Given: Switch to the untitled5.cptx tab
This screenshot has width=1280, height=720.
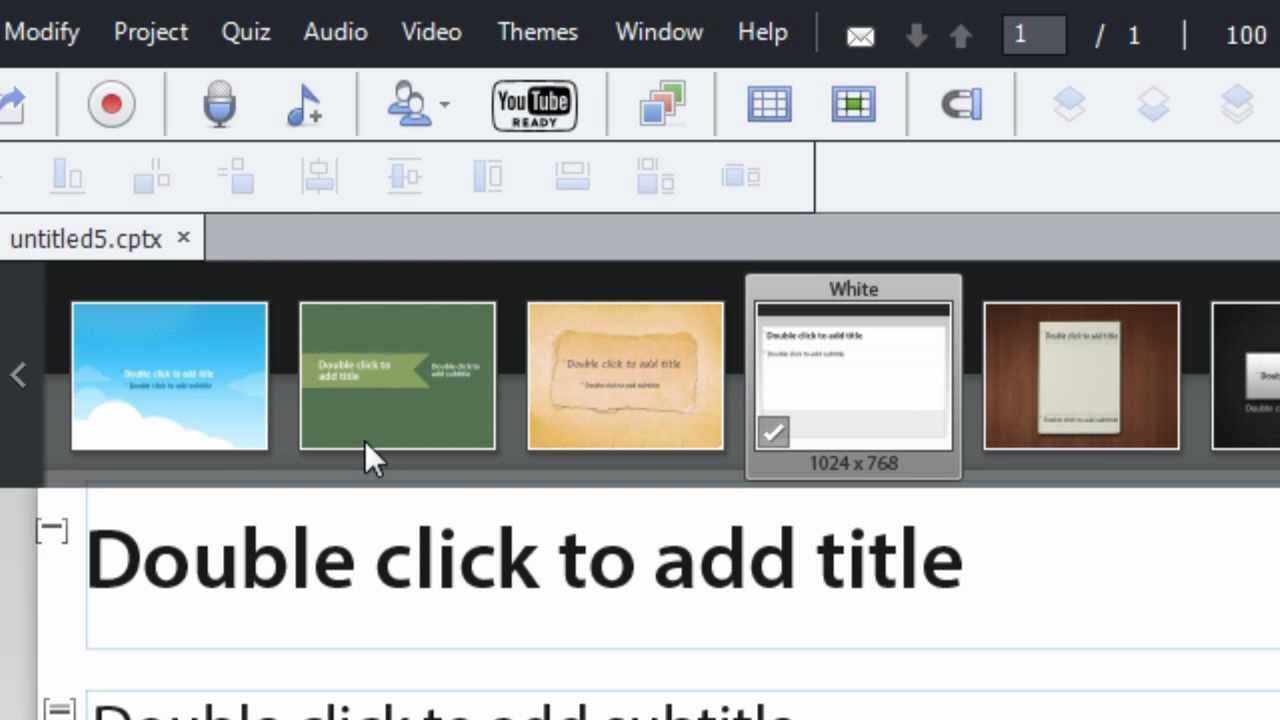Looking at the screenshot, I should pos(85,239).
